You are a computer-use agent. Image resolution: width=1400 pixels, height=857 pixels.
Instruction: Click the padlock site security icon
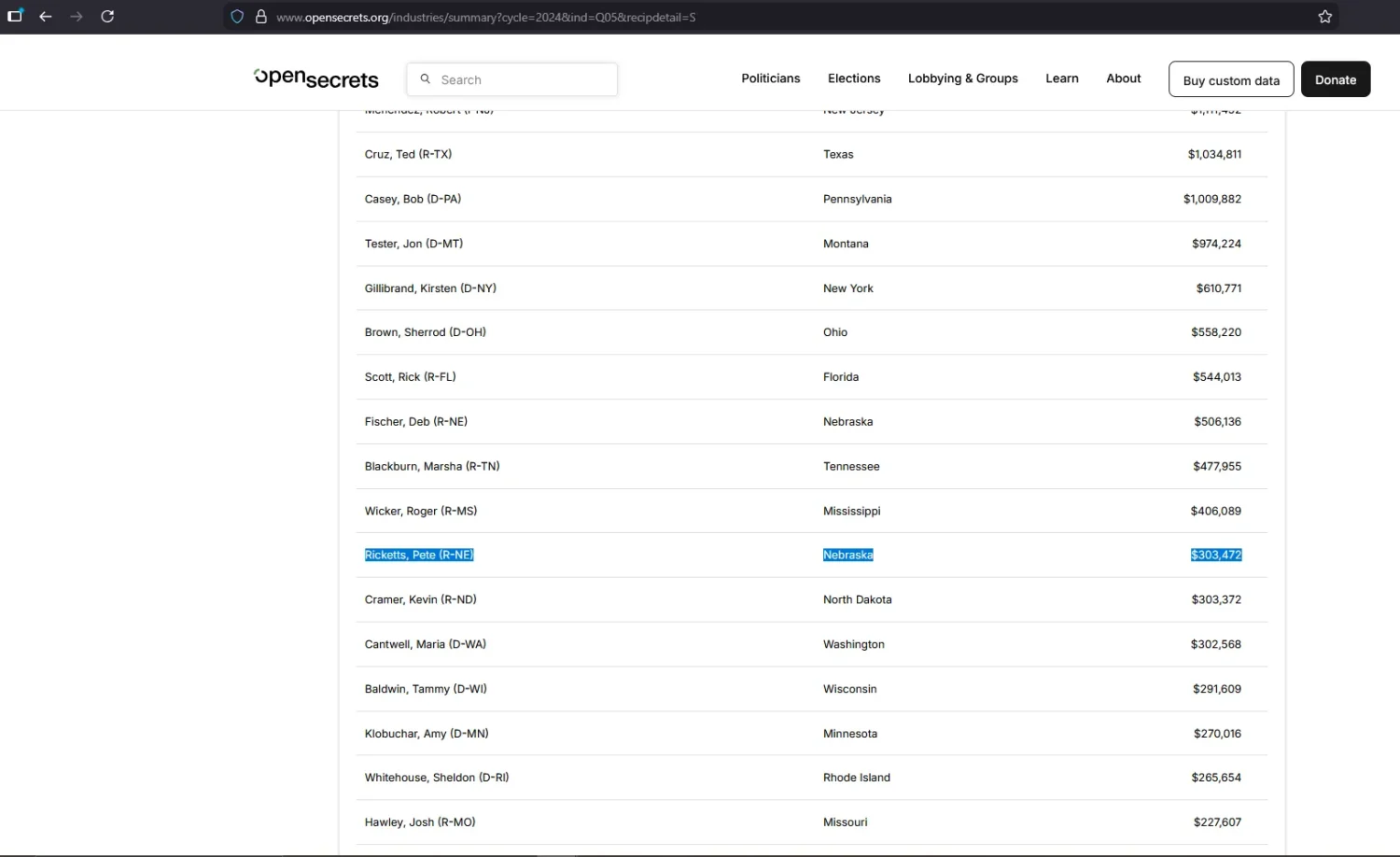tap(261, 17)
